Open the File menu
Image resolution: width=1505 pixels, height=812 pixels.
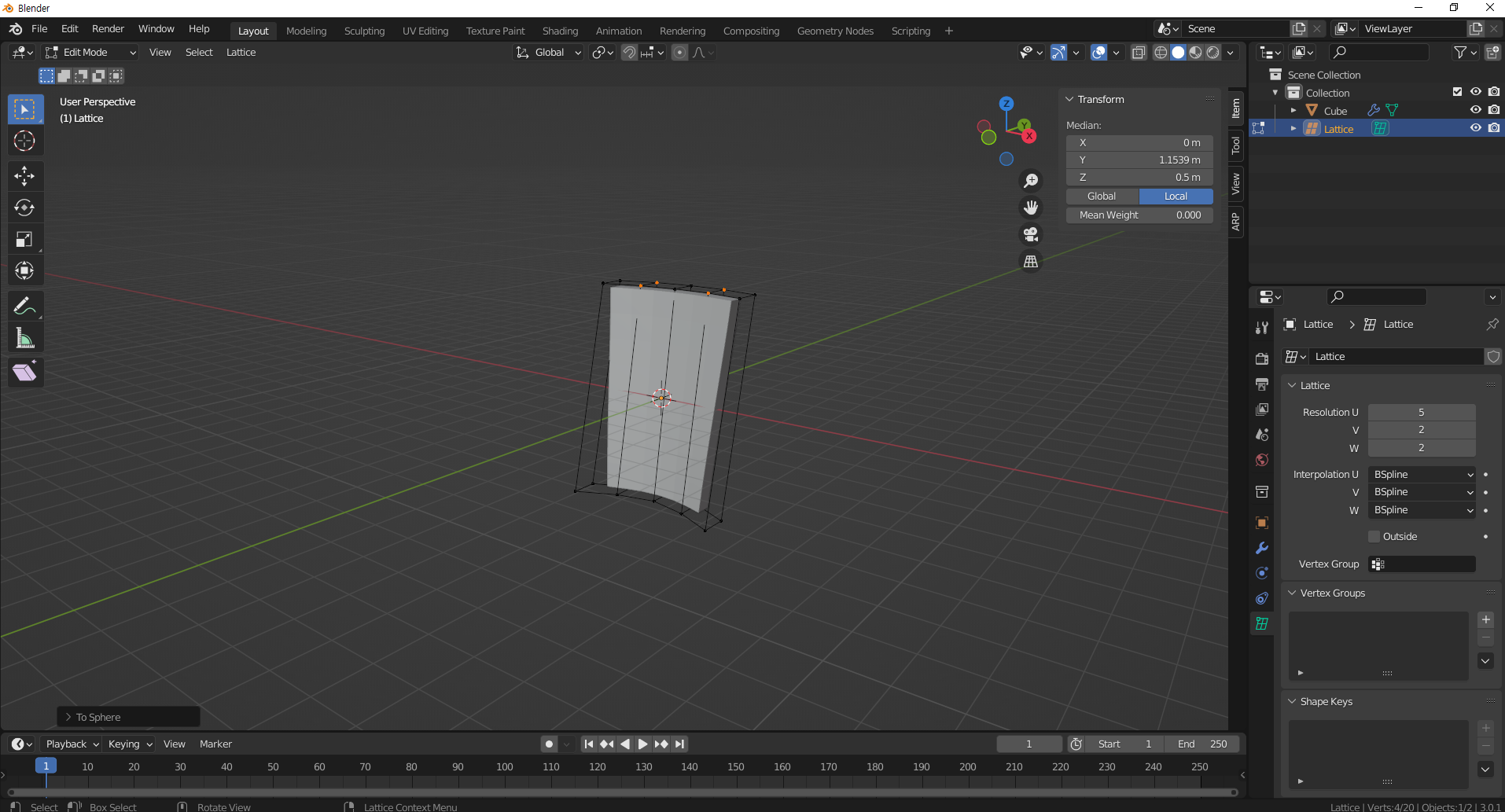(x=39, y=29)
